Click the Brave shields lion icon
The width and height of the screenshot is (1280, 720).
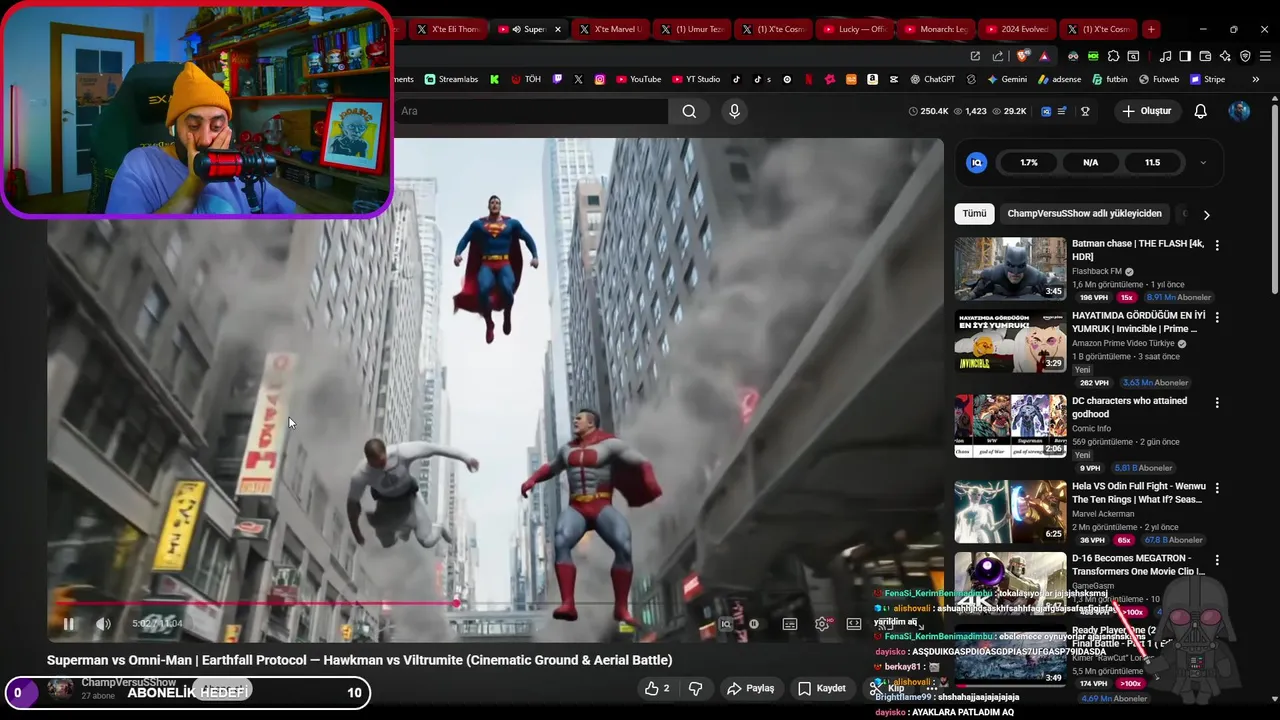click(1022, 56)
